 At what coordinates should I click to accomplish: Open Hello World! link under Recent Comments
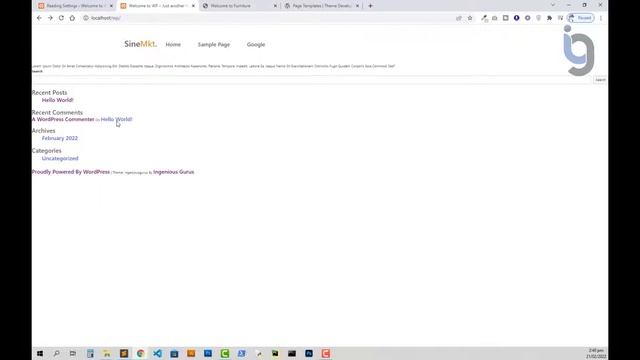pos(116,119)
